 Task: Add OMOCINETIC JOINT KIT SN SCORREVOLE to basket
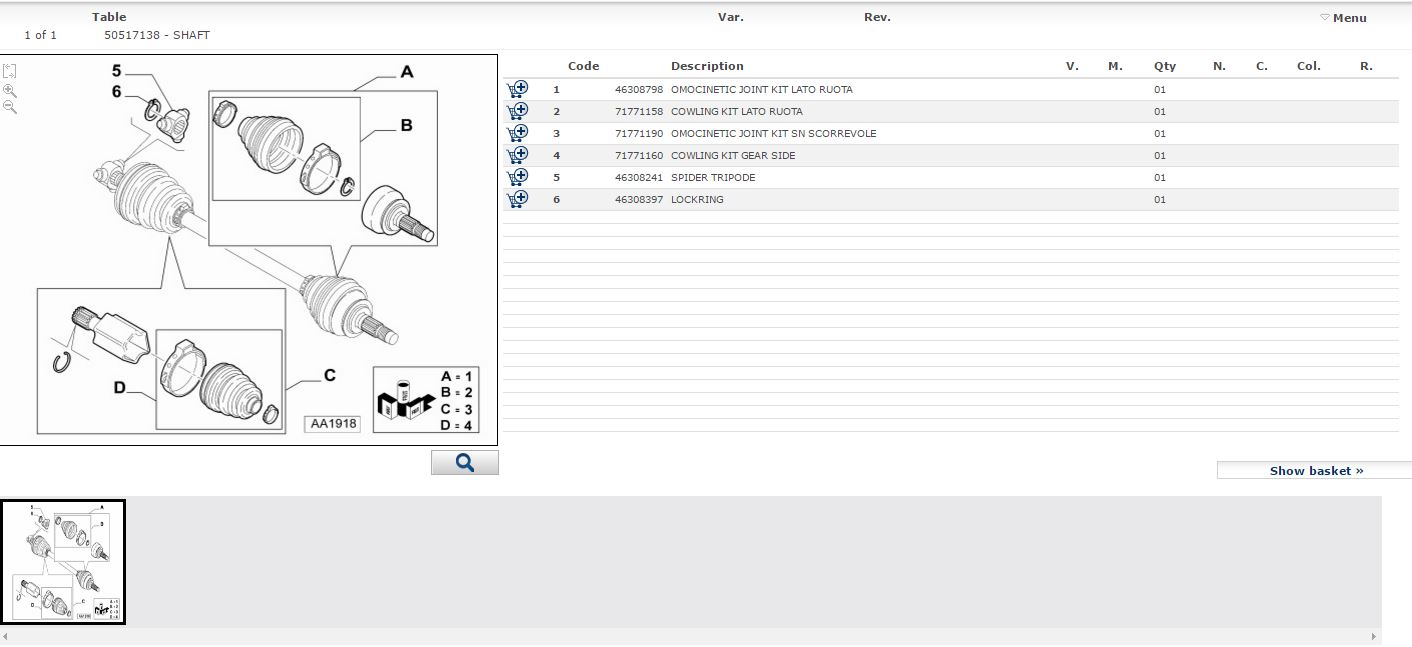517,134
